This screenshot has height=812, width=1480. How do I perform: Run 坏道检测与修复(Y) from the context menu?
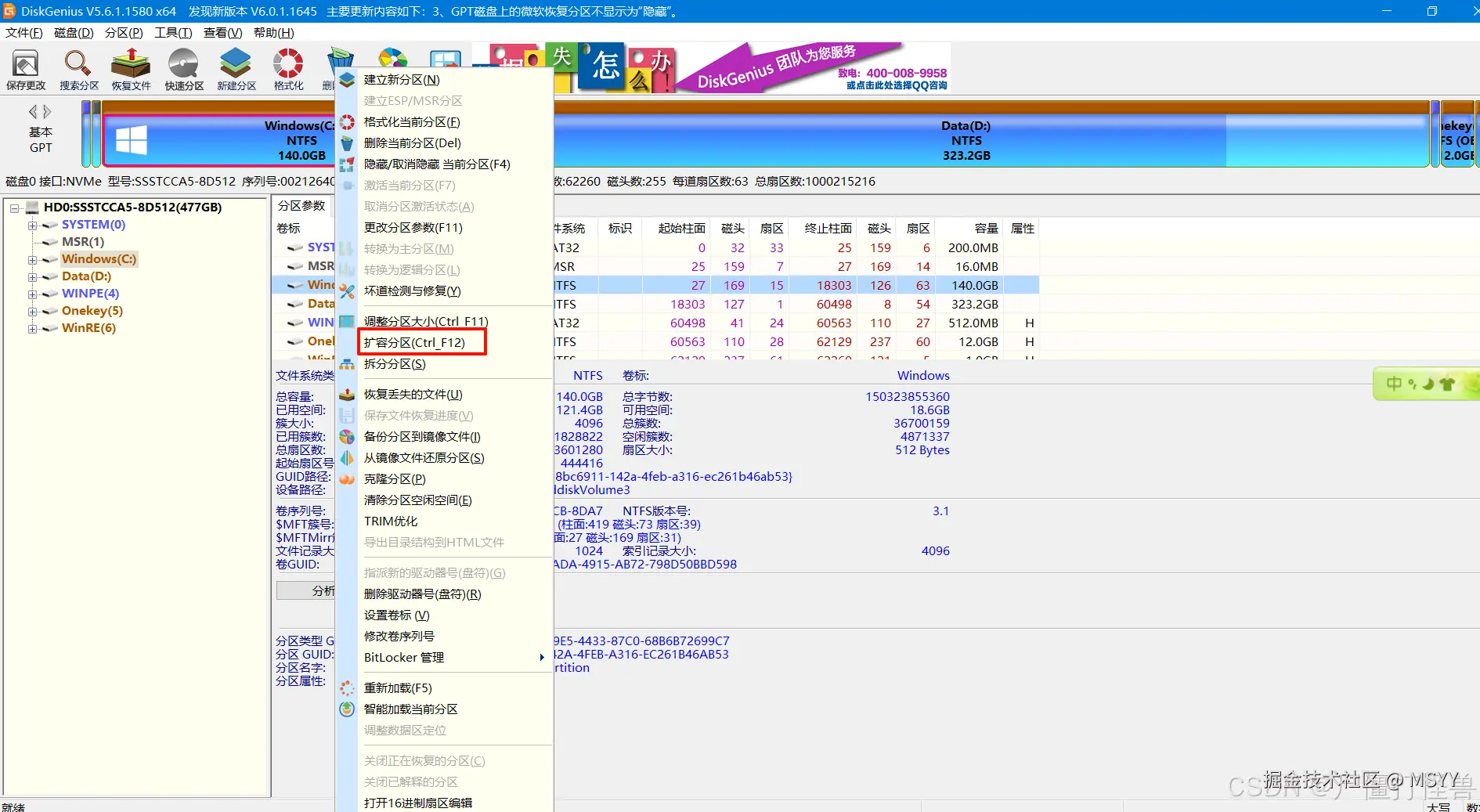[x=413, y=291]
